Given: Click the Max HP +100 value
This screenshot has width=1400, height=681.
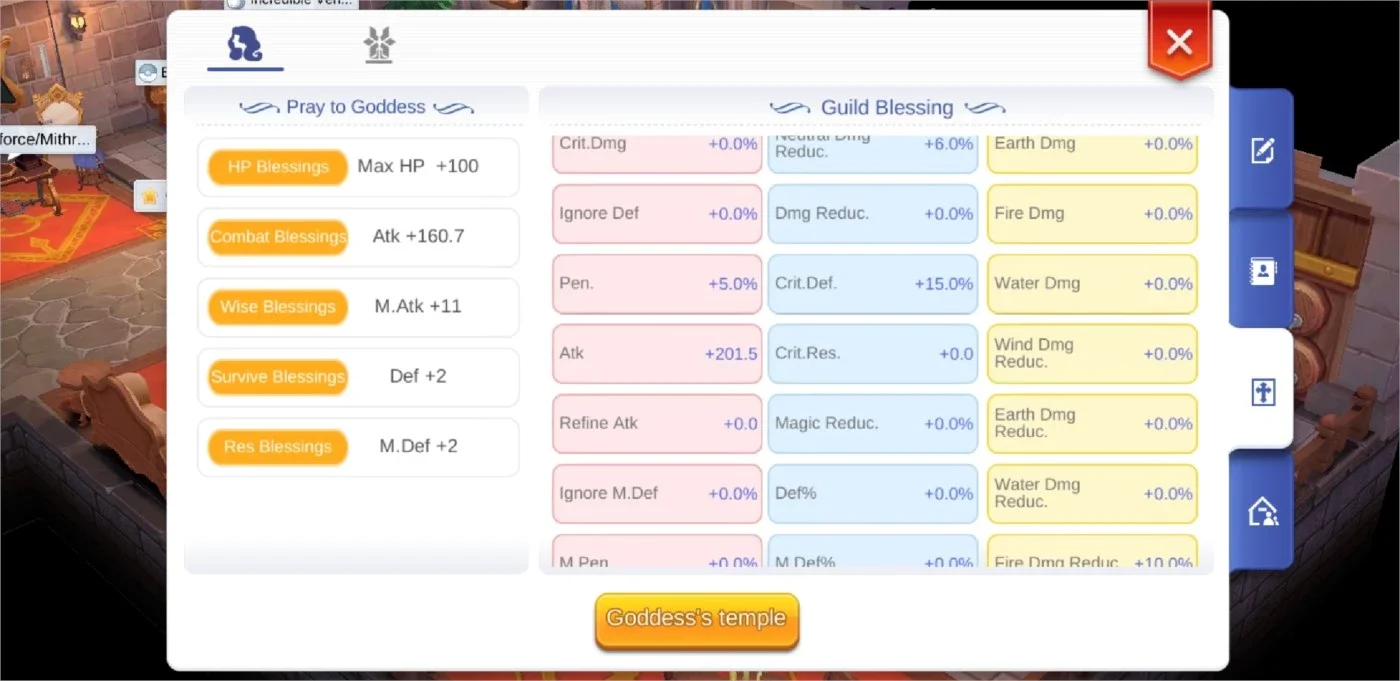Looking at the screenshot, I should click(418, 166).
